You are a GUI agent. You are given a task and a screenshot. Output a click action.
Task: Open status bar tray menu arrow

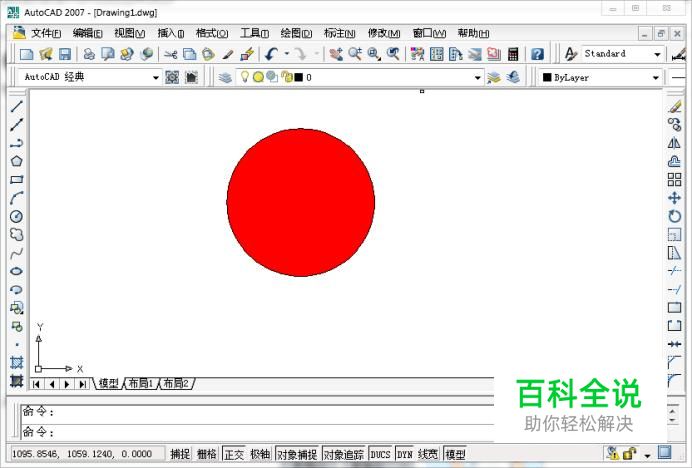tap(647, 455)
